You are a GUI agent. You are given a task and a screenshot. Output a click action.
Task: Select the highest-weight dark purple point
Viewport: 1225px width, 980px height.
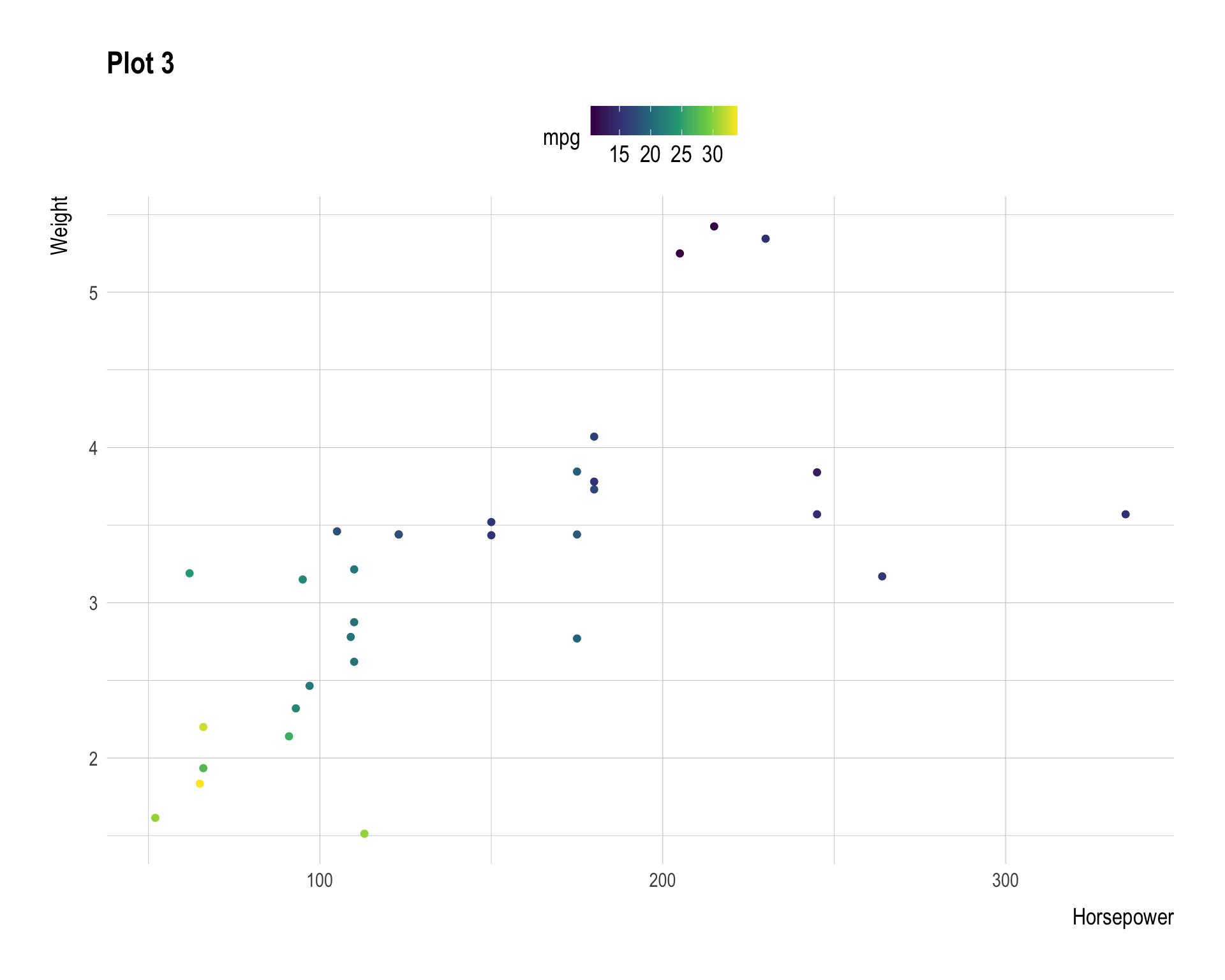[x=714, y=226]
